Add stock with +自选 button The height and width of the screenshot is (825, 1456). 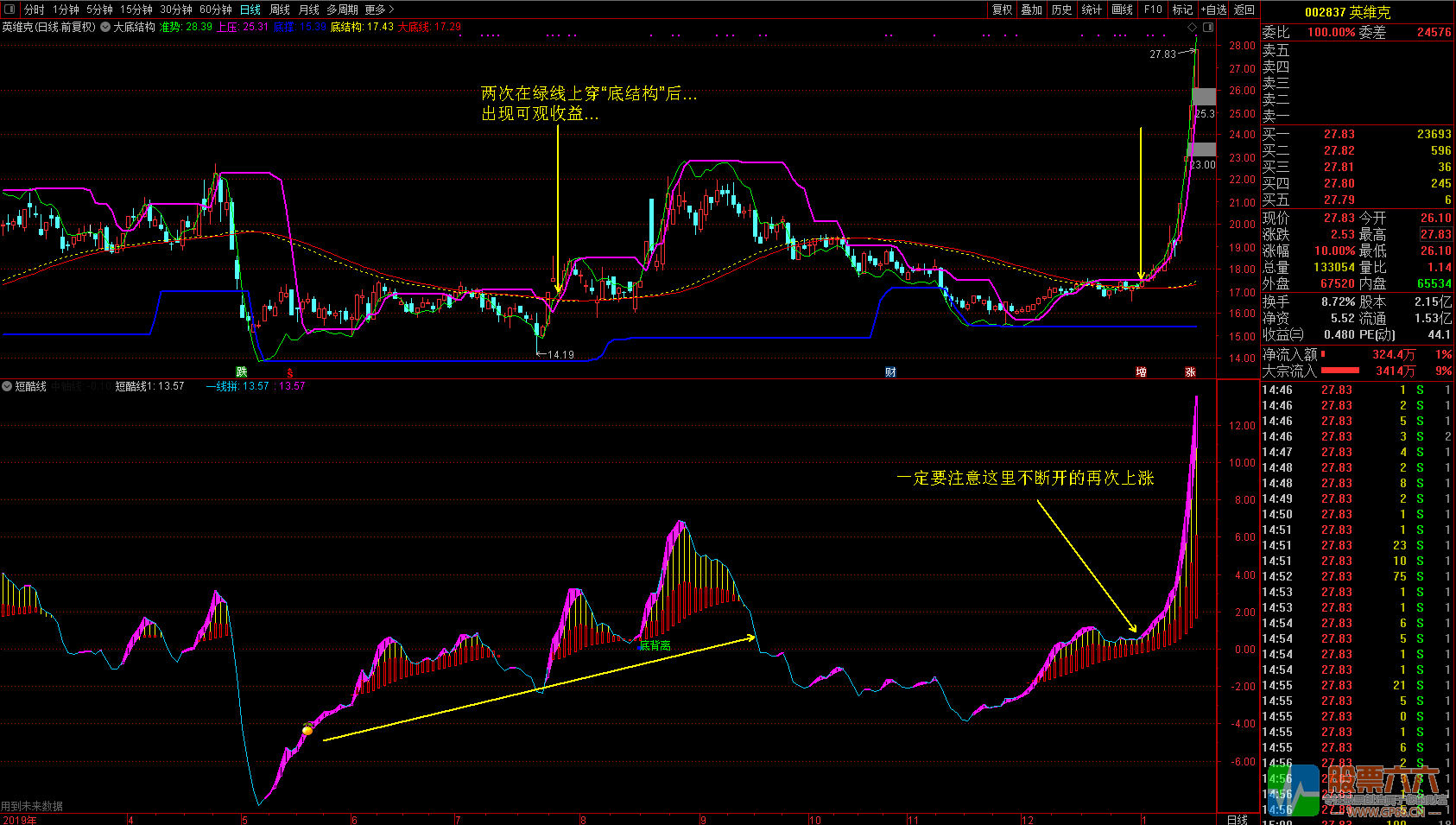1213,10
